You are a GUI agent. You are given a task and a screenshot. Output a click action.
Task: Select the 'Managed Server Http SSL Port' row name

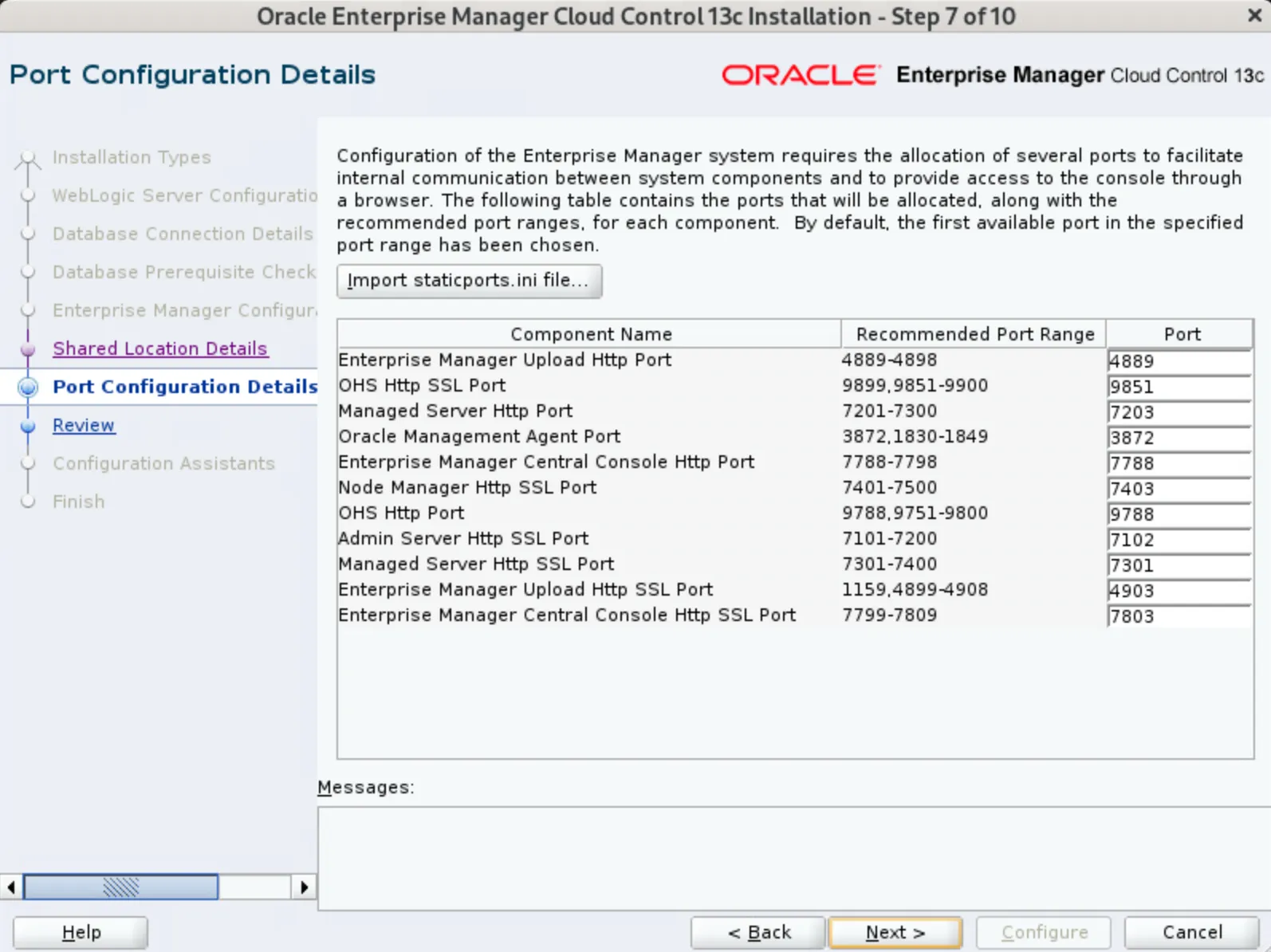coord(476,564)
